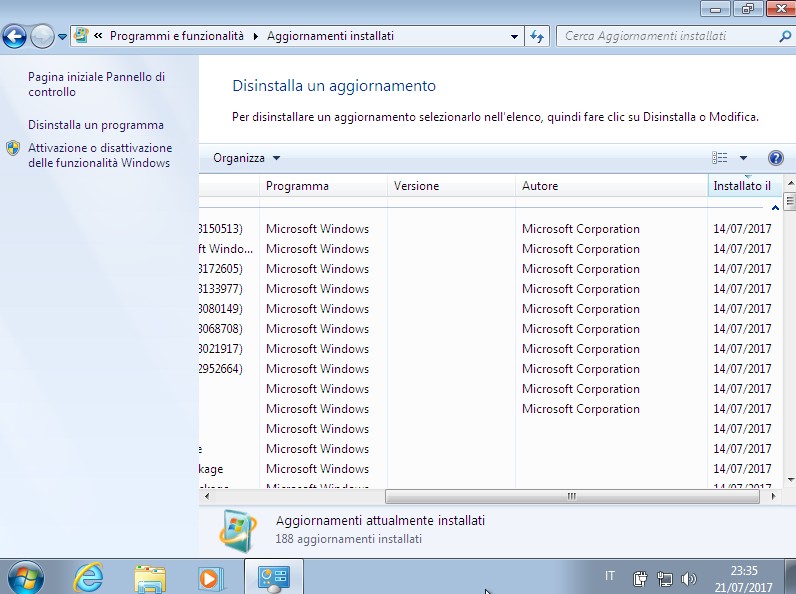Viewport: 796px width, 594px height.
Task: Navigate to Programmi e funzionalità breadcrumb
Action: [177, 36]
